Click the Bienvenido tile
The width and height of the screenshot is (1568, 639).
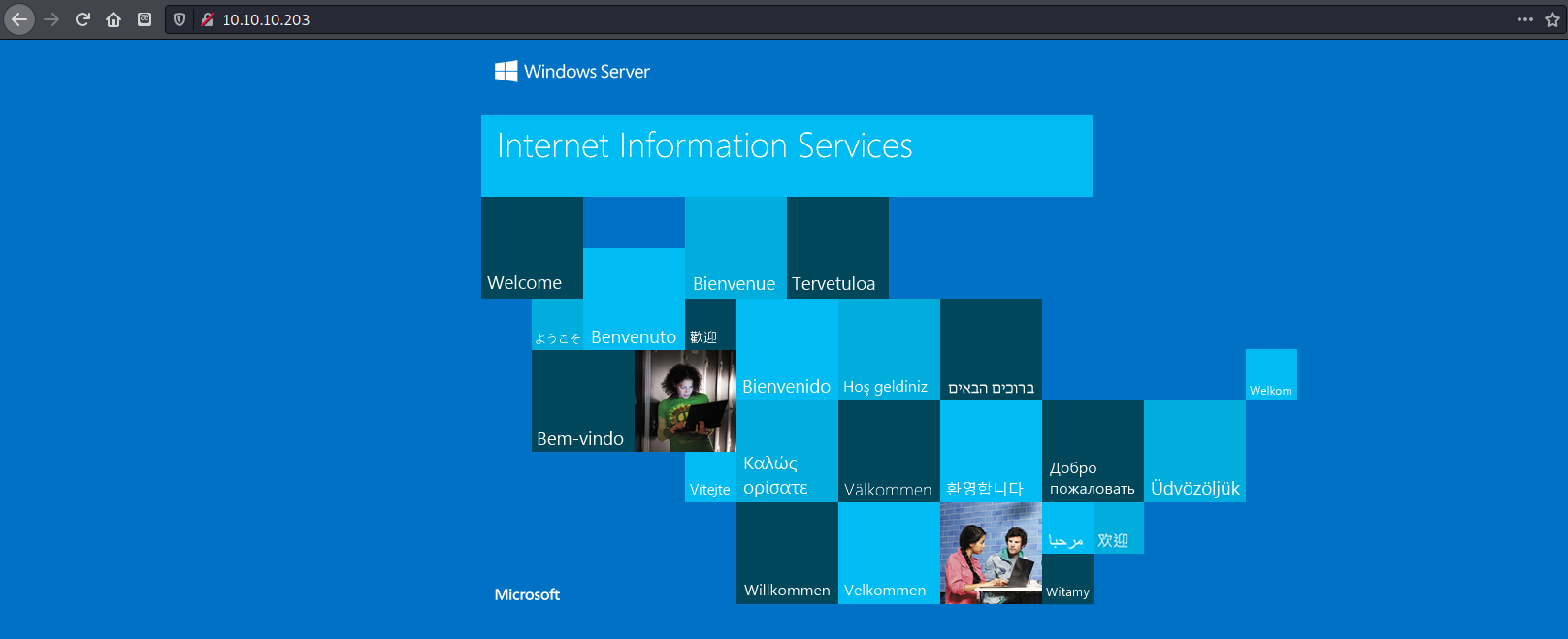click(787, 349)
